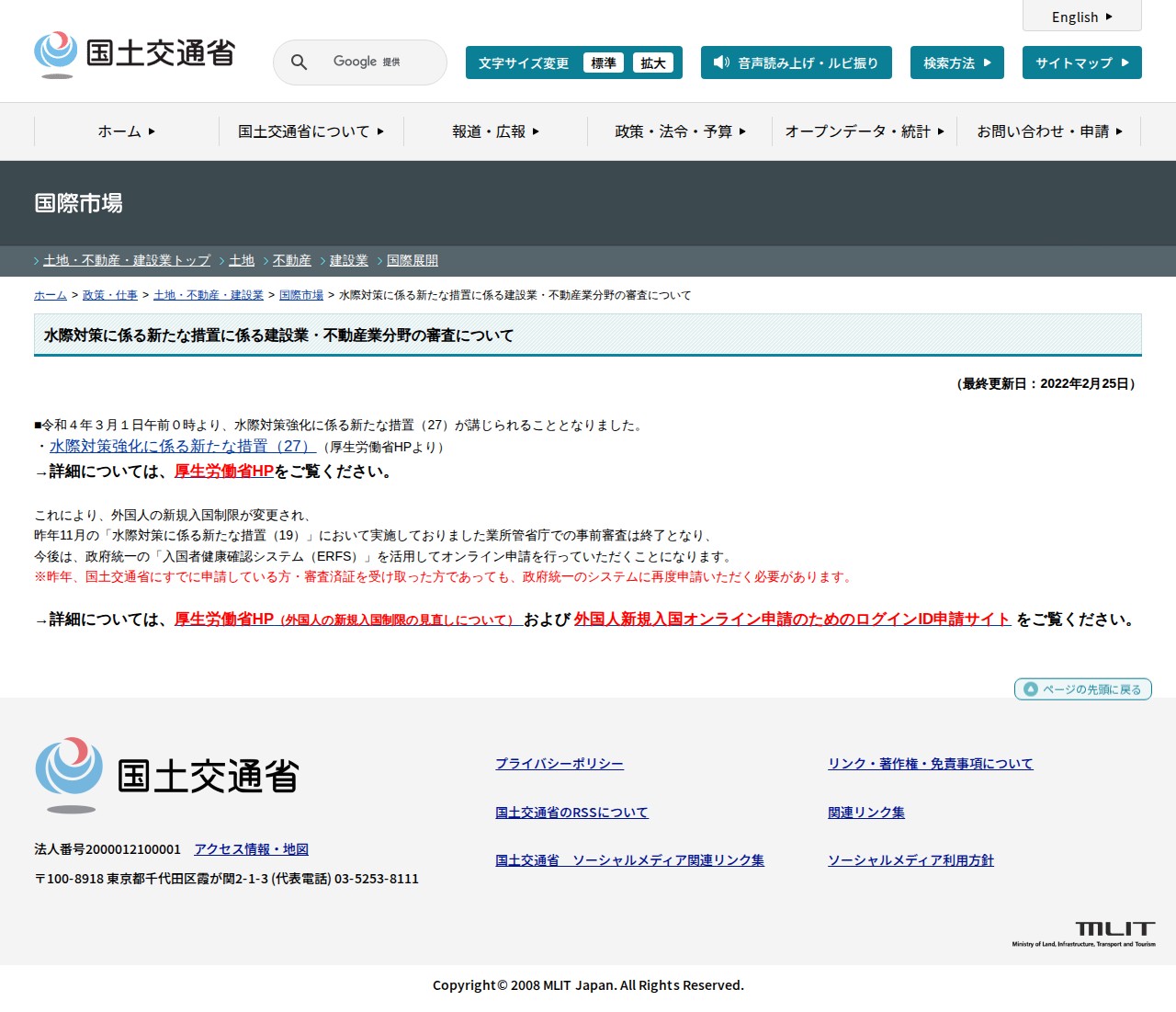Click the 最終更新日：2022年2月25日 text

(x=1047, y=383)
